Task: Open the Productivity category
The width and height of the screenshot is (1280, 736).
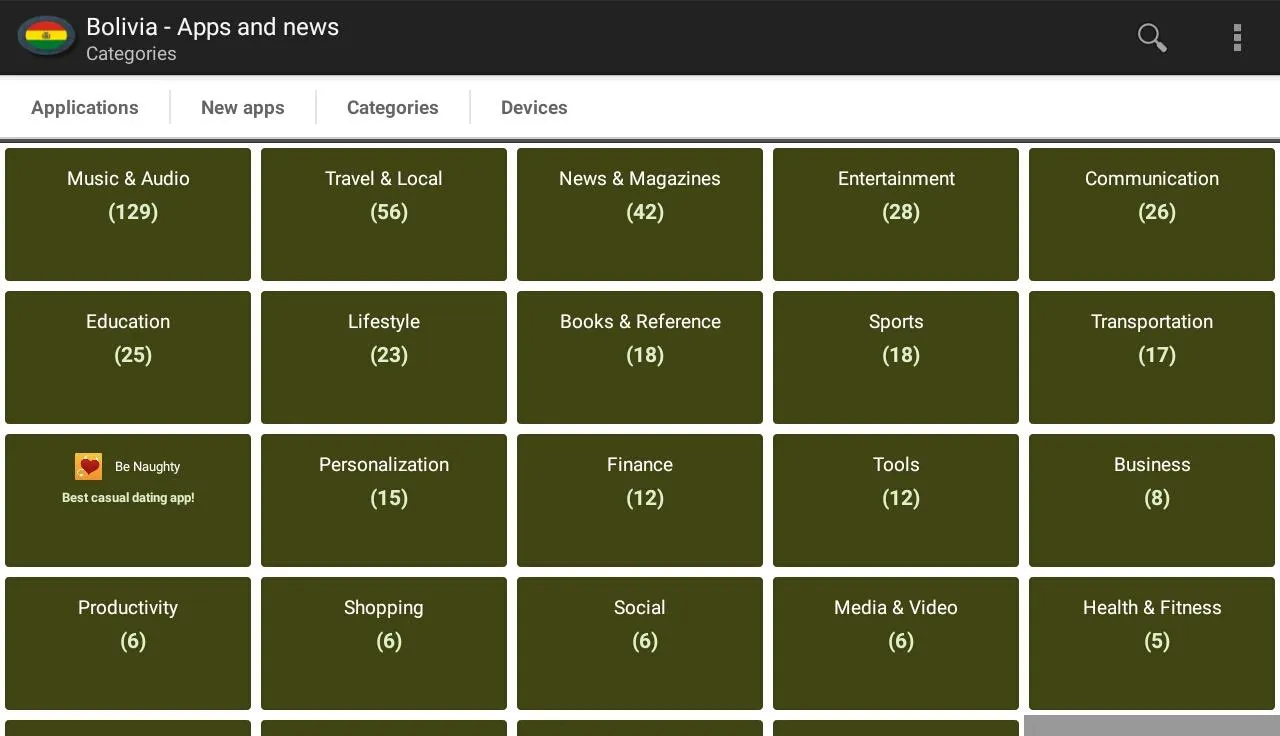Action: click(x=128, y=643)
